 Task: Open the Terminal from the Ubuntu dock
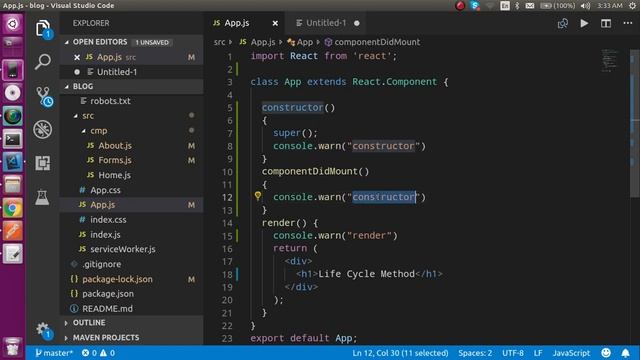[13, 140]
